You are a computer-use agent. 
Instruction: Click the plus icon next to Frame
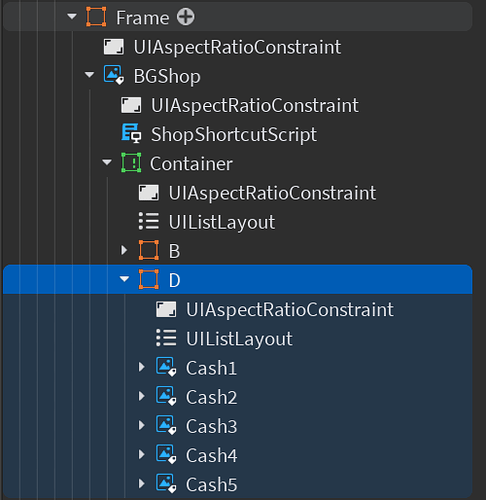pyautogui.click(x=185, y=17)
